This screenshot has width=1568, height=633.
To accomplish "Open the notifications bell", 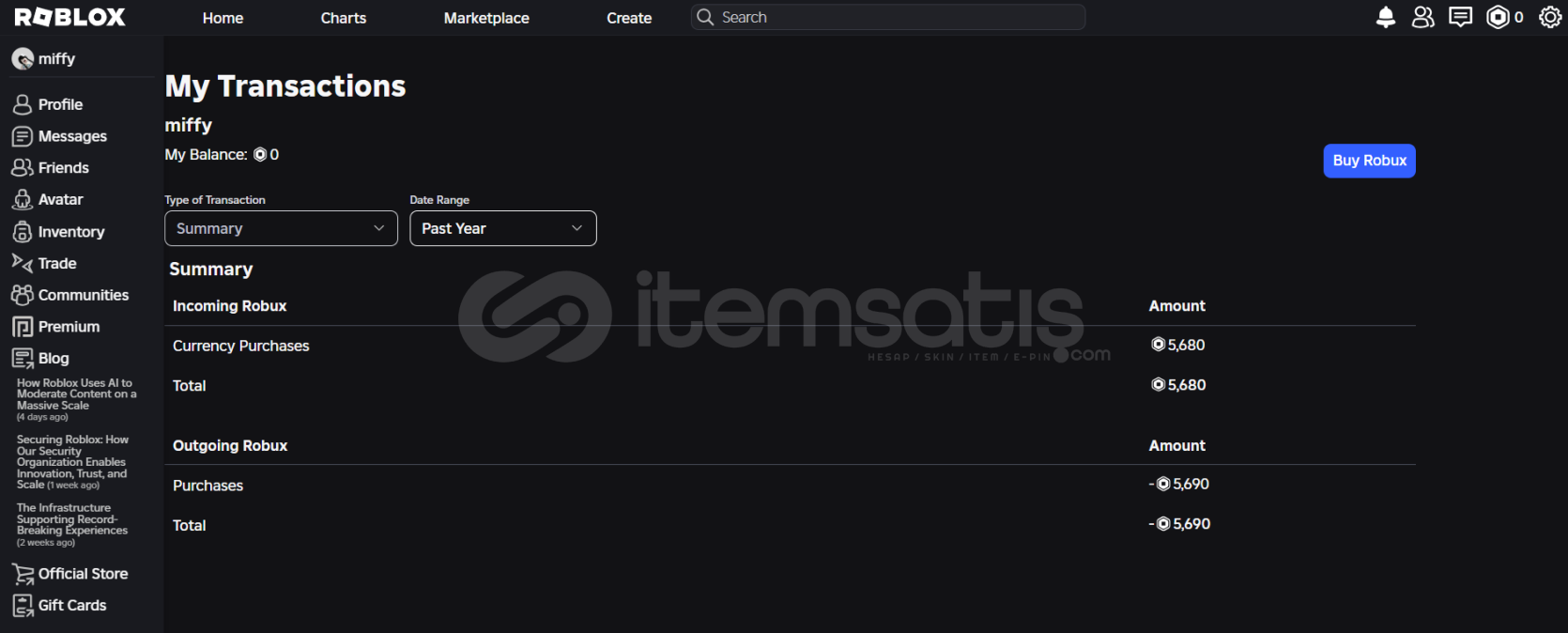I will (x=1386, y=17).
